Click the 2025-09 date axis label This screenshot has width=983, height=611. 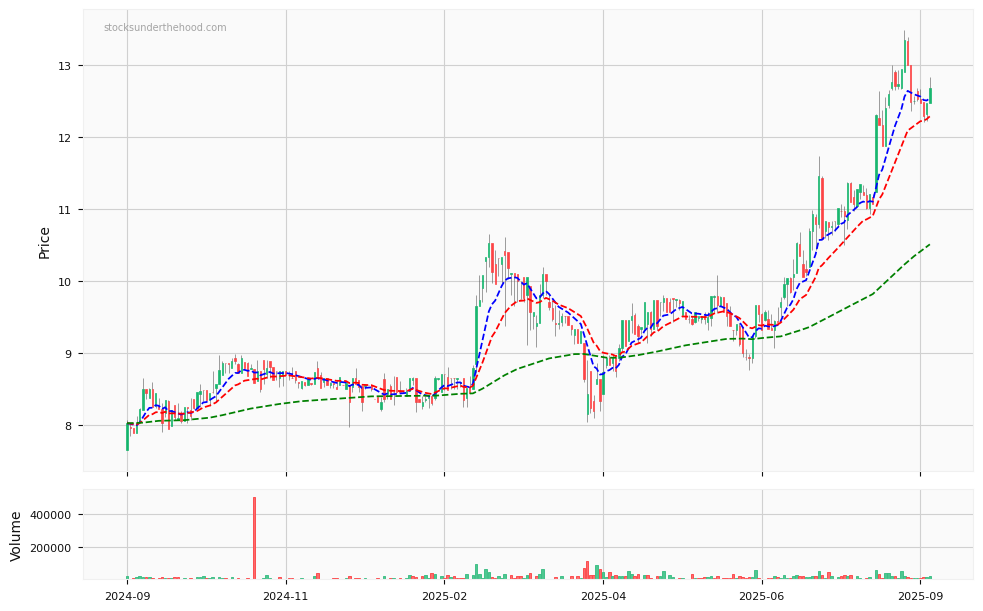(920, 597)
